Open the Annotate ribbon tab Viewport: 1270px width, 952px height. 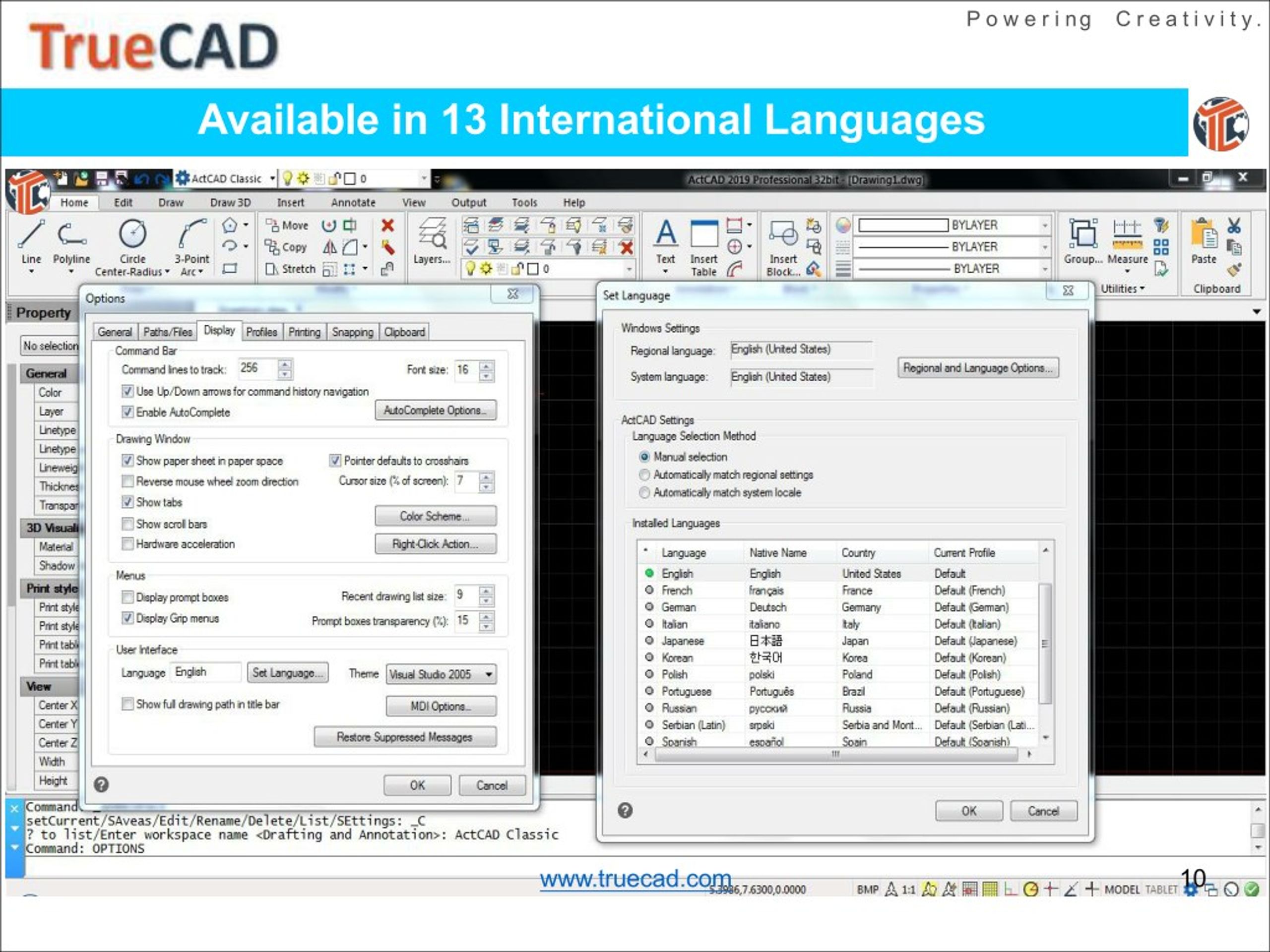[353, 203]
